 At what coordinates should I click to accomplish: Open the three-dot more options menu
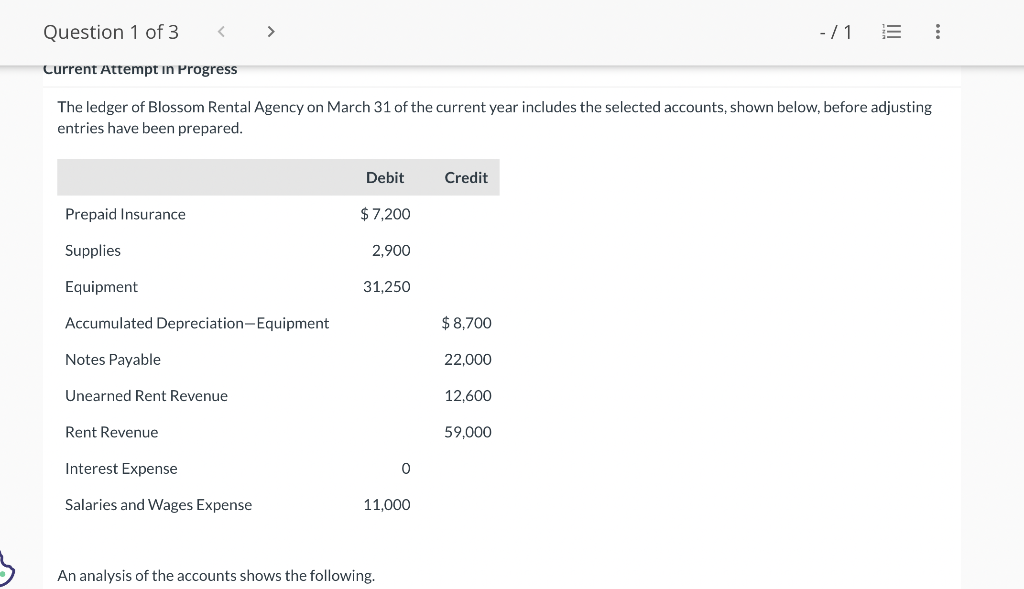tap(937, 32)
